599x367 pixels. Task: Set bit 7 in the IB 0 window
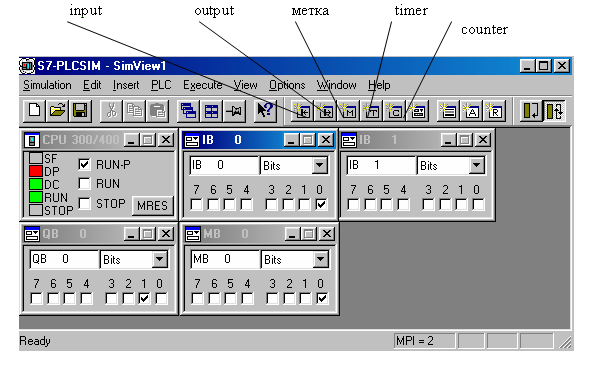(196, 204)
